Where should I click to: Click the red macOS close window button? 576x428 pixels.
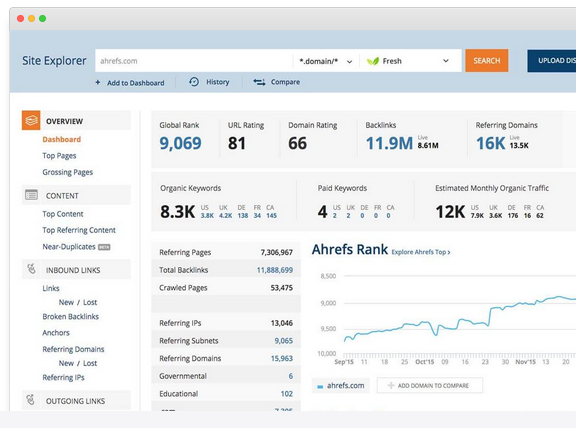21,18
